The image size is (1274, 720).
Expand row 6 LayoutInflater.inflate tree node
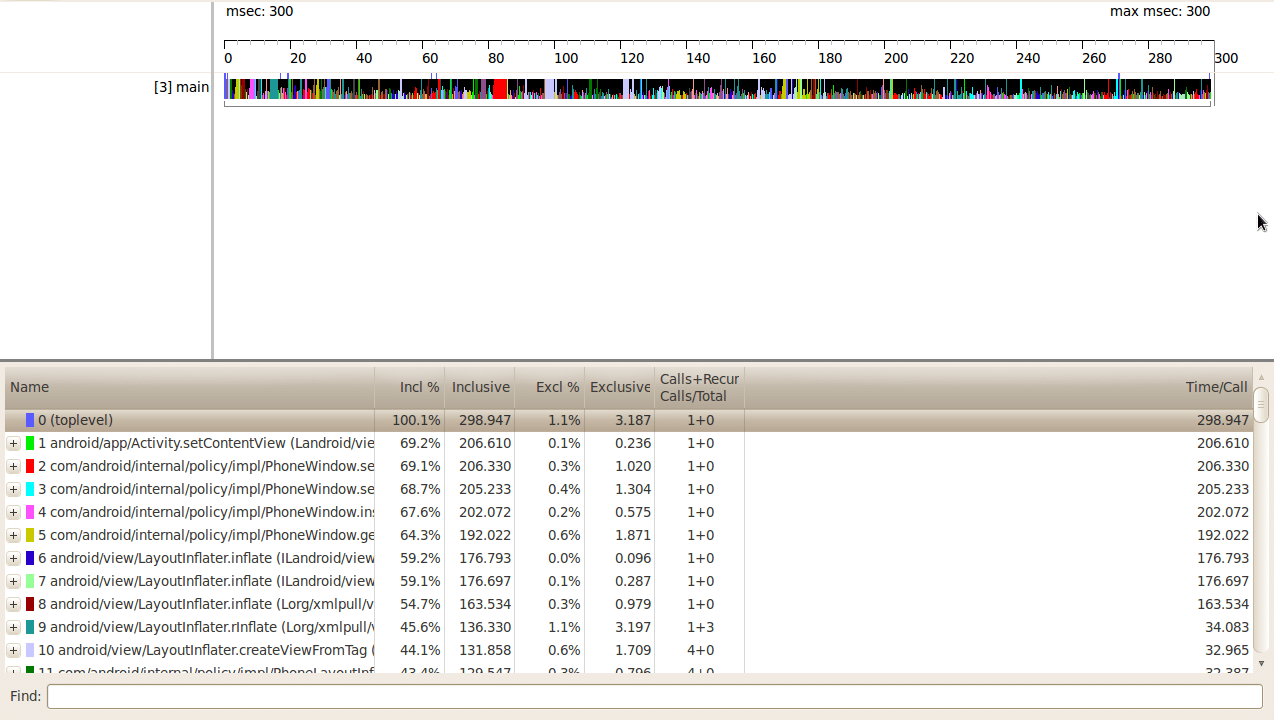pos(13,558)
